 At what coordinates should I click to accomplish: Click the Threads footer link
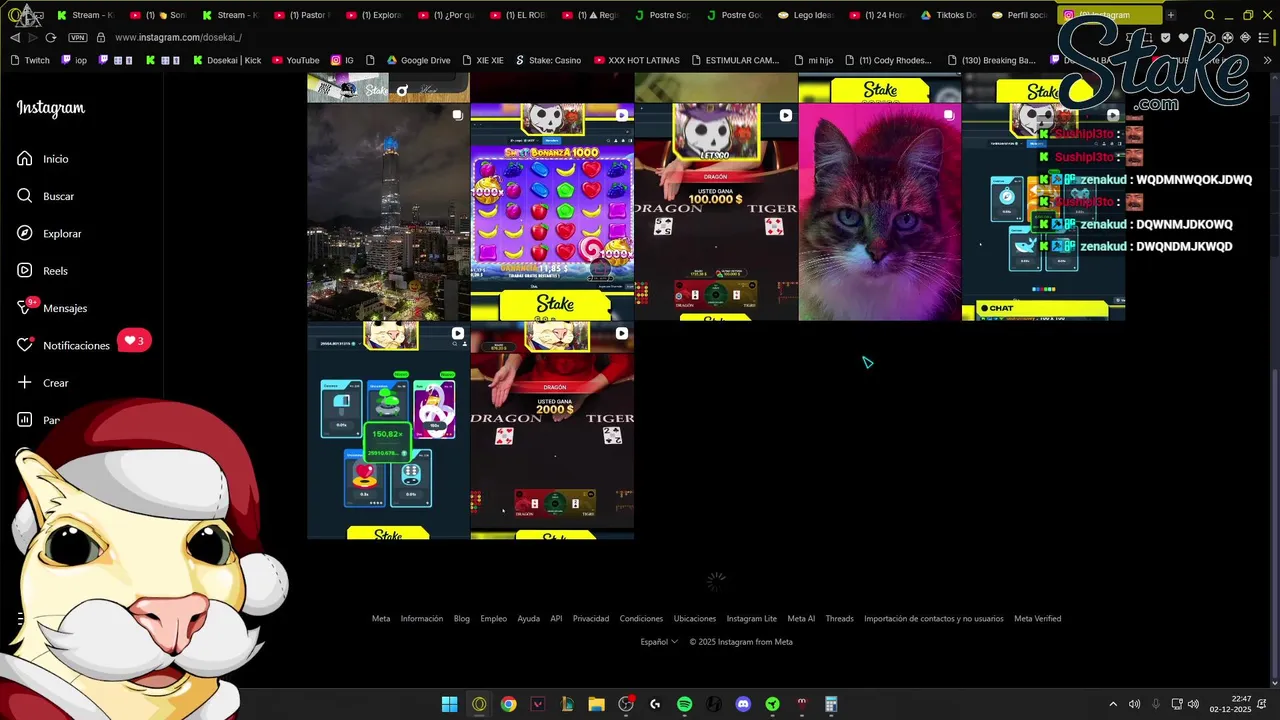(x=840, y=619)
